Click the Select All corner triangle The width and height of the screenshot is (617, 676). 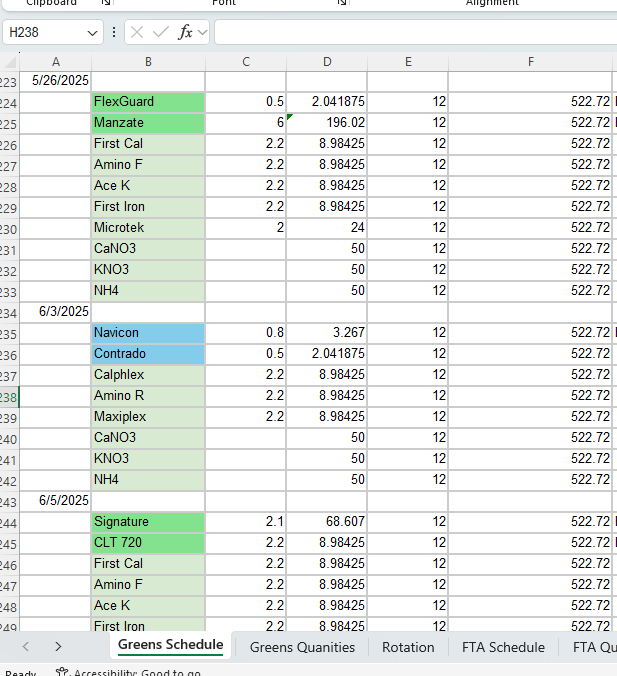pos(11,63)
